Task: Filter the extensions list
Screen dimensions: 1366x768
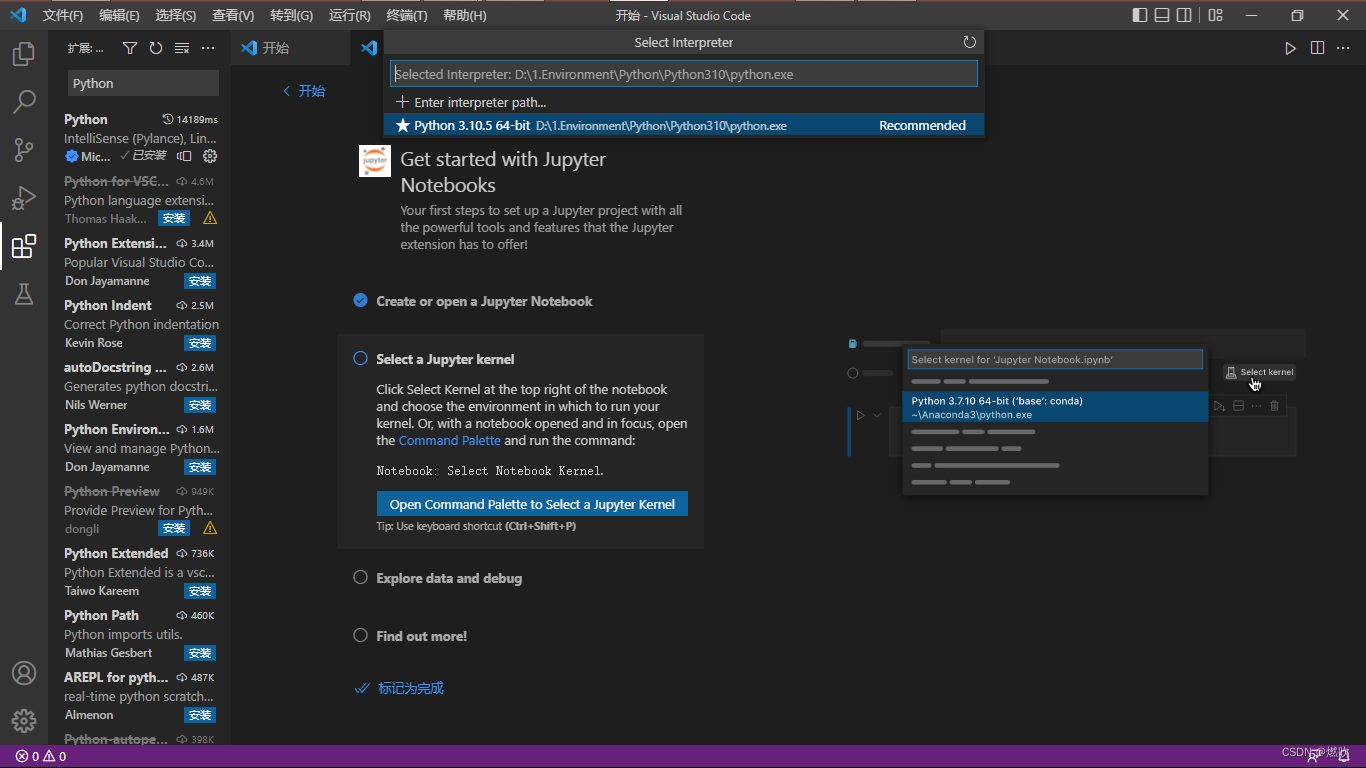Action: 129,47
